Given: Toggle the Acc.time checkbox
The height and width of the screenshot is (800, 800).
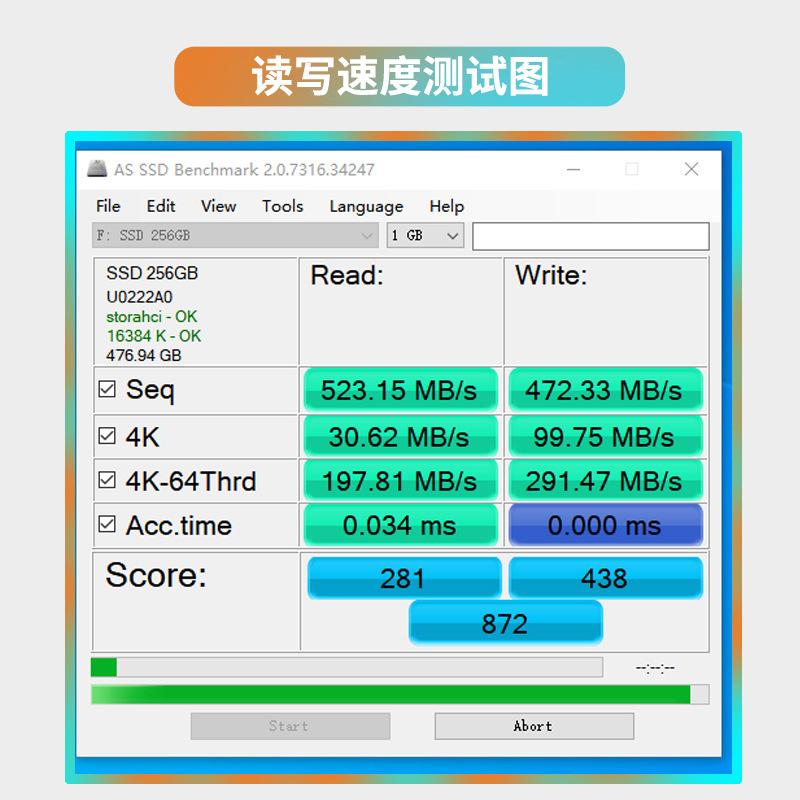Looking at the screenshot, I should 107,525.
